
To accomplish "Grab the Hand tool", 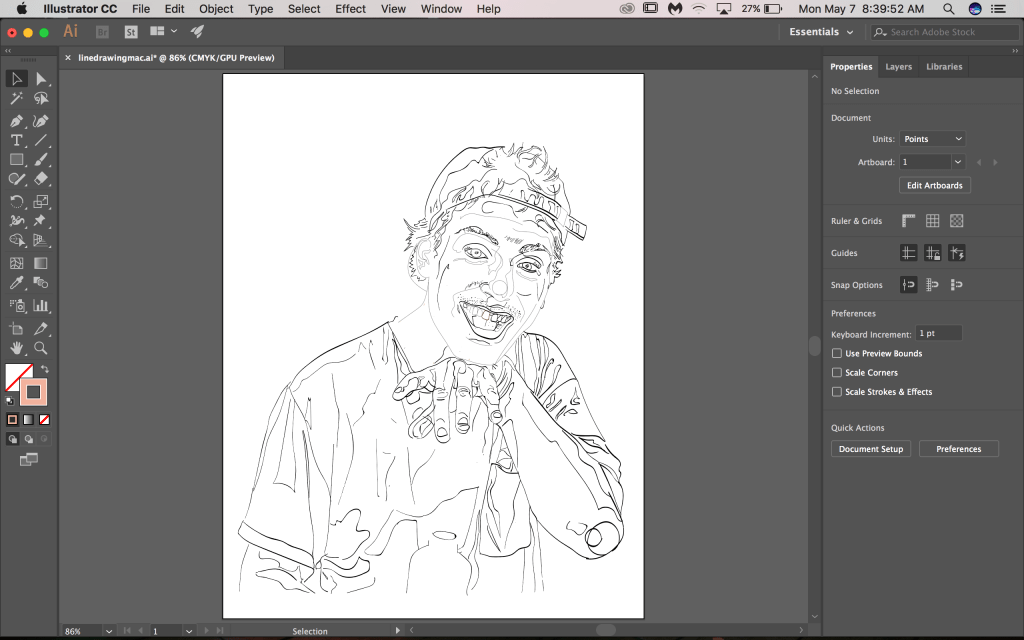I will (16, 348).
